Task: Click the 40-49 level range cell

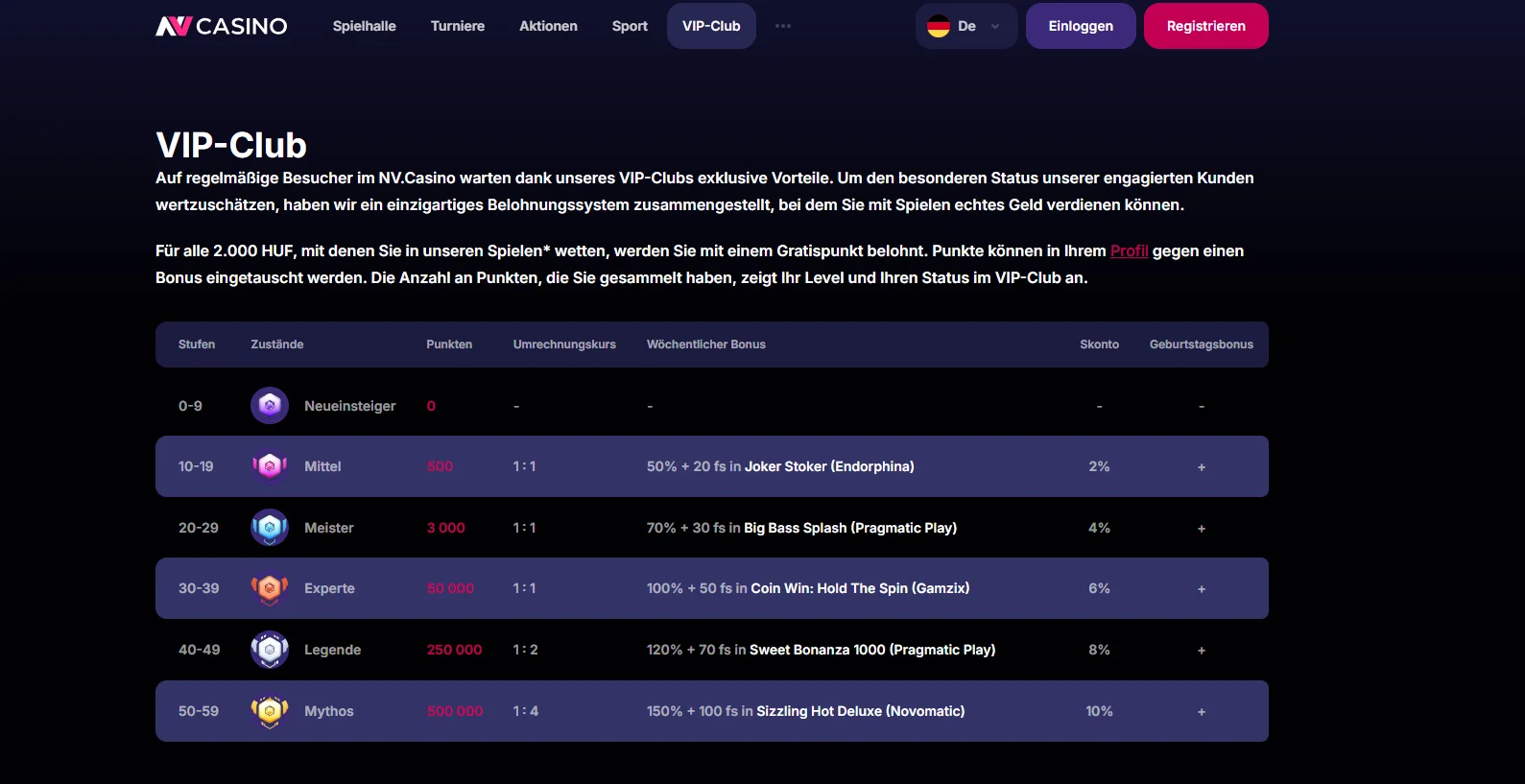Action: click(x=200, y=650)
